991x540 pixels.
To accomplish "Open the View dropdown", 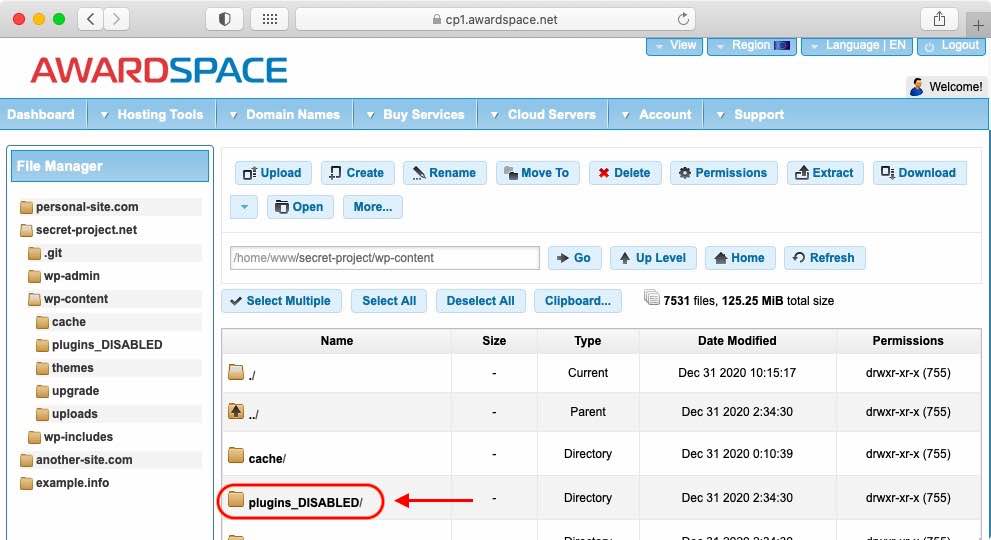I will (x=674, y=46).
